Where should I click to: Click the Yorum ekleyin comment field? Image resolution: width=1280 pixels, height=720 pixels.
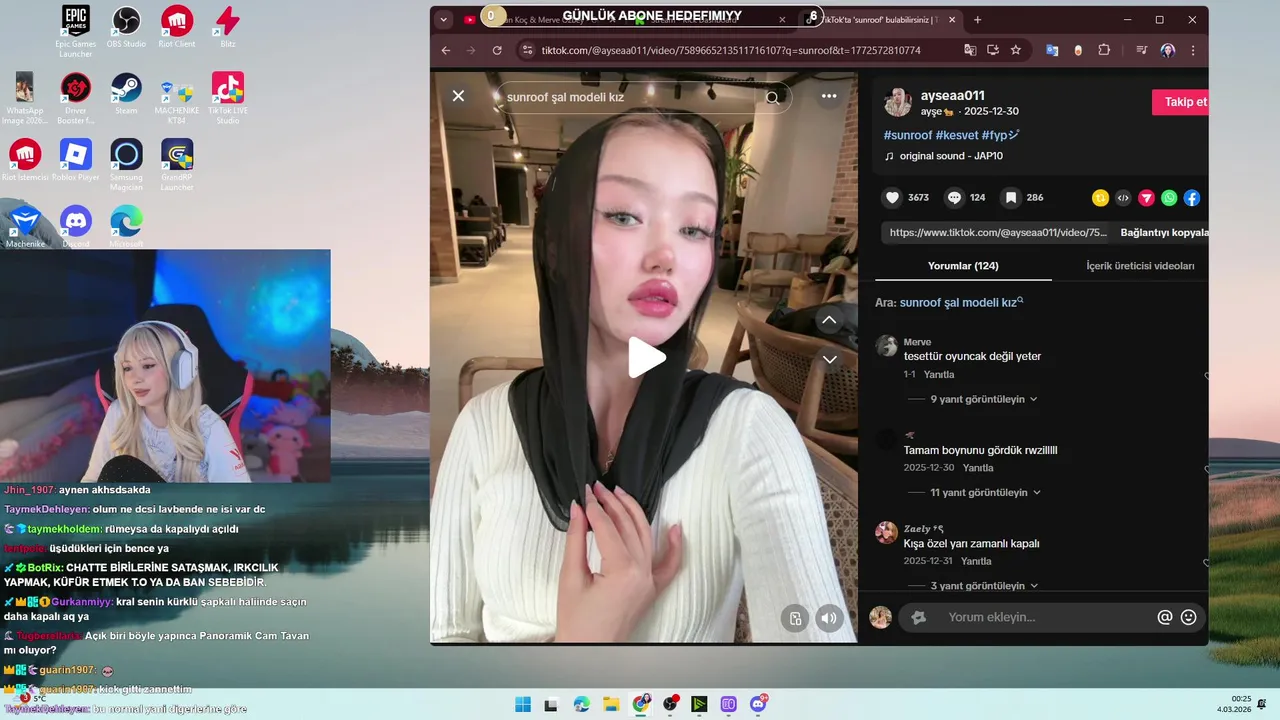click(1025, 617)
